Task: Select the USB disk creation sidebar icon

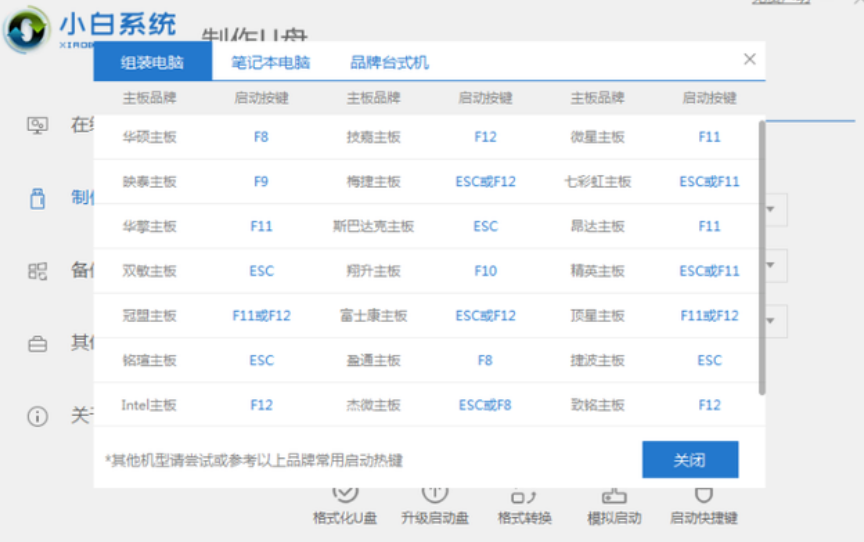Action: (x=37, y=198)
